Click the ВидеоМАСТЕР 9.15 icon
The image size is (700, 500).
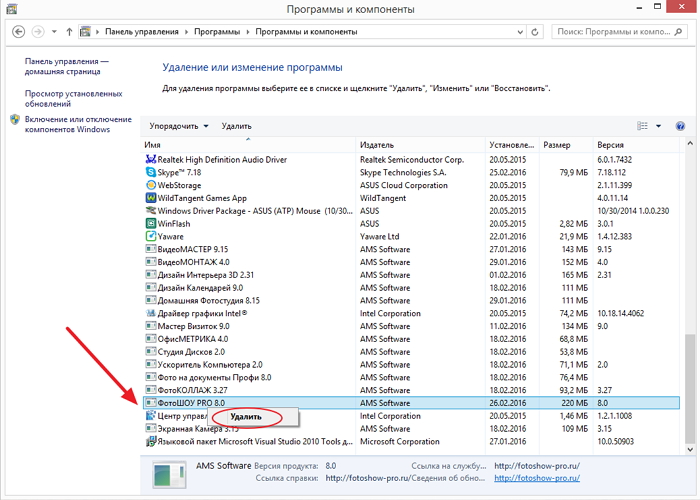click(x=151, y=249)
